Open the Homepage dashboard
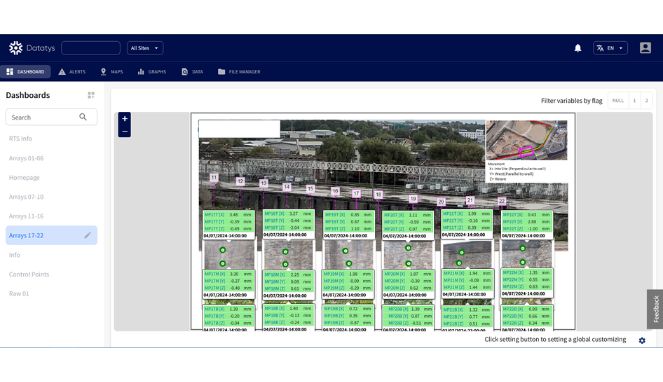 pyautogui.click(x=24, y=178)
